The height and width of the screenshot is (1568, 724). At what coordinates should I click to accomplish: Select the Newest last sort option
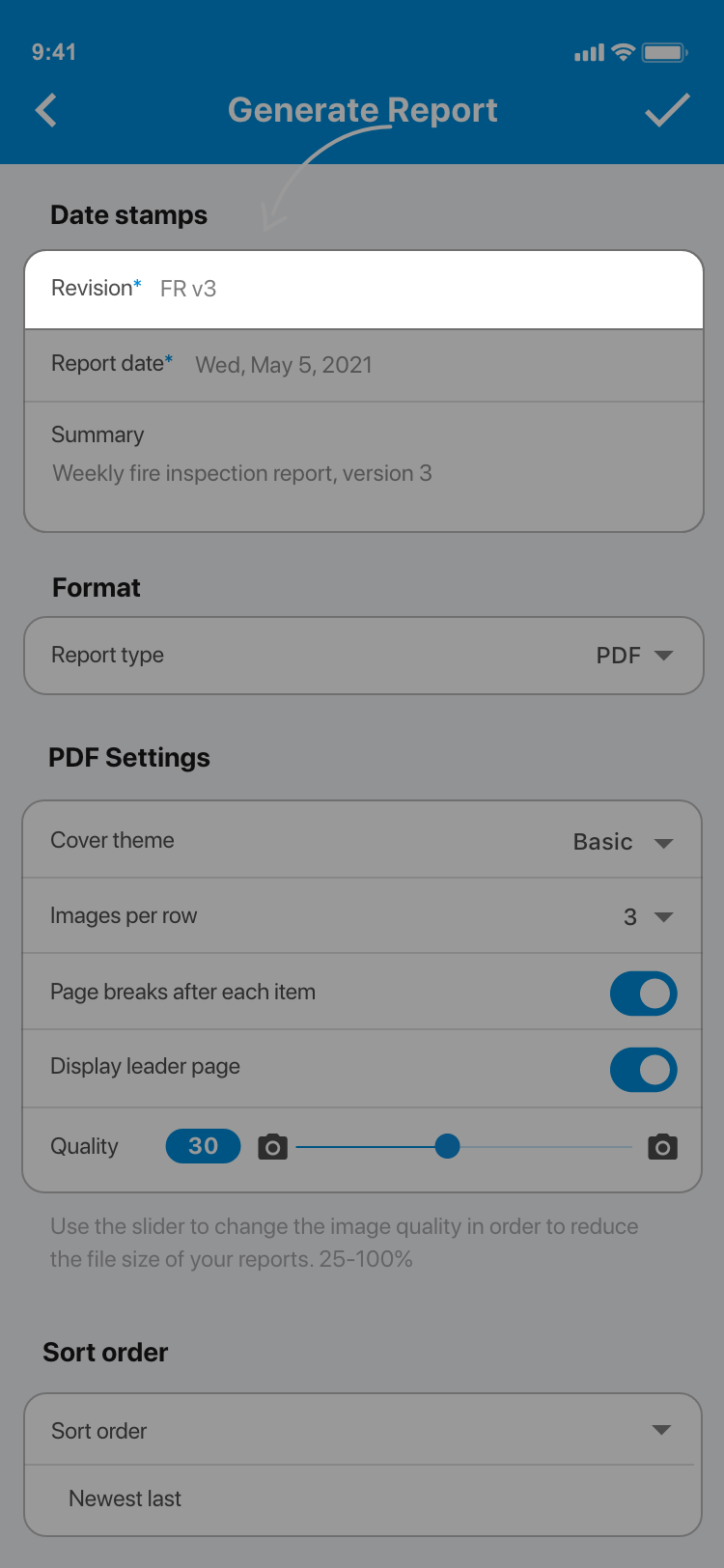click(125, 1498)
